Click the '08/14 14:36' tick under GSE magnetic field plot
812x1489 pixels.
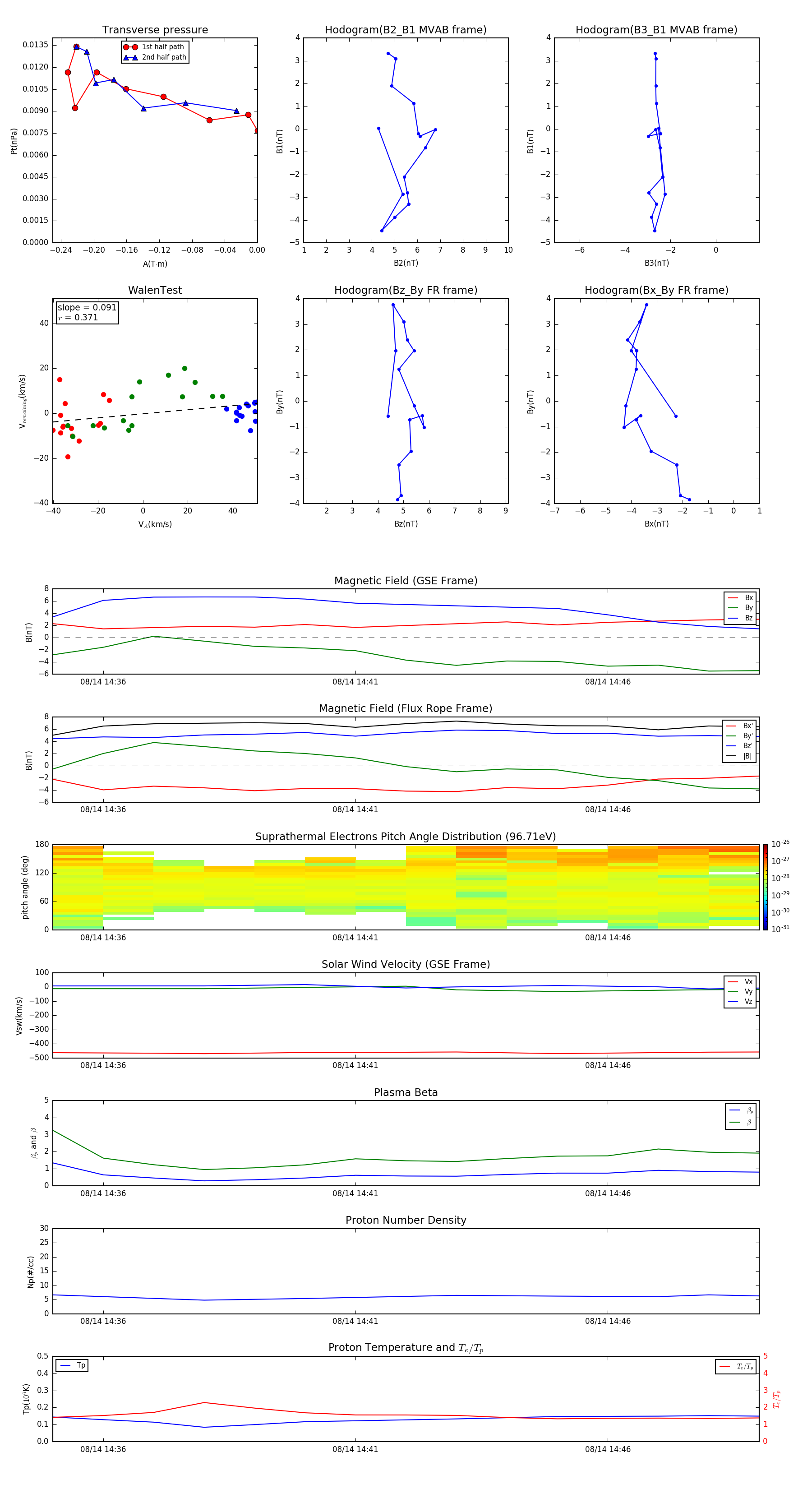pyautogui.click(x=103, y=682)
